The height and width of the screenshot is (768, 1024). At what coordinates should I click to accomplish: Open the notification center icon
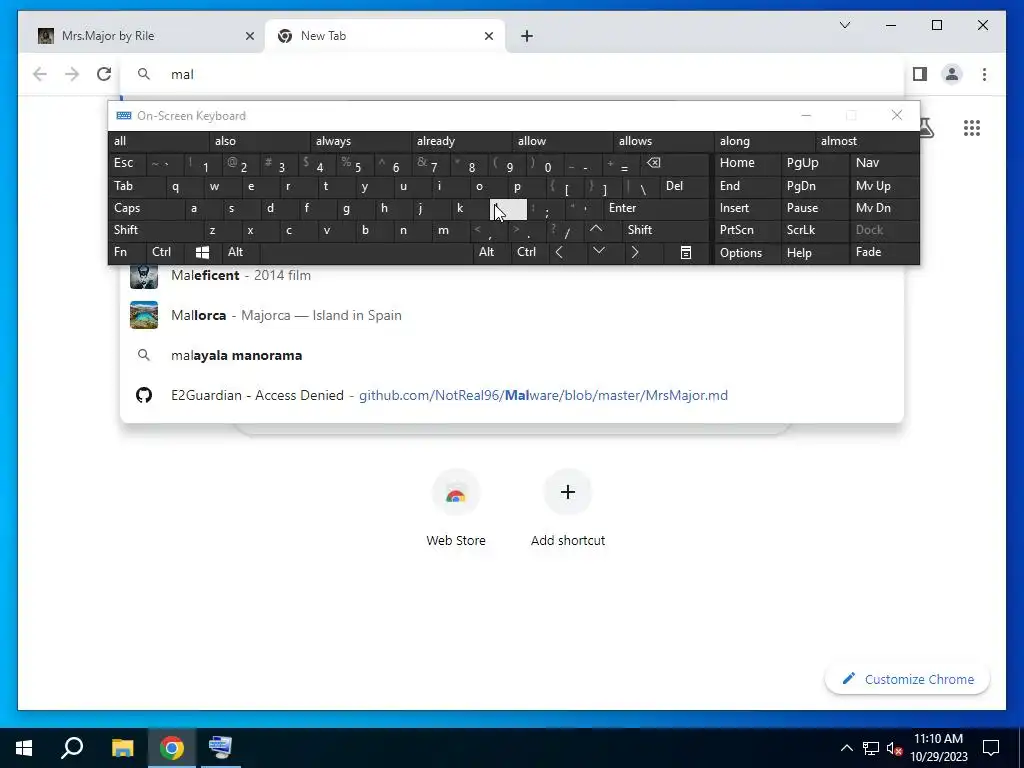(x=991, y=748)
